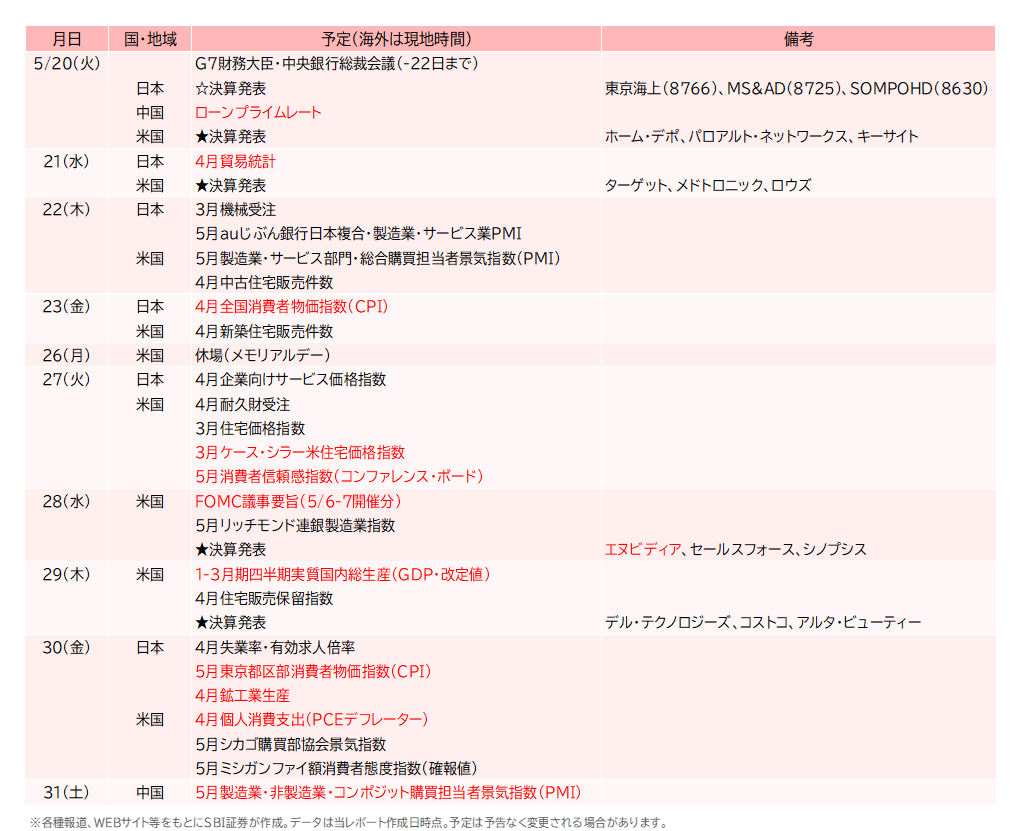Viewport: 1024px width, 831px height.
Task: Click the red 'ローンプライムレート' entry
Action: [x=258, y=112]
